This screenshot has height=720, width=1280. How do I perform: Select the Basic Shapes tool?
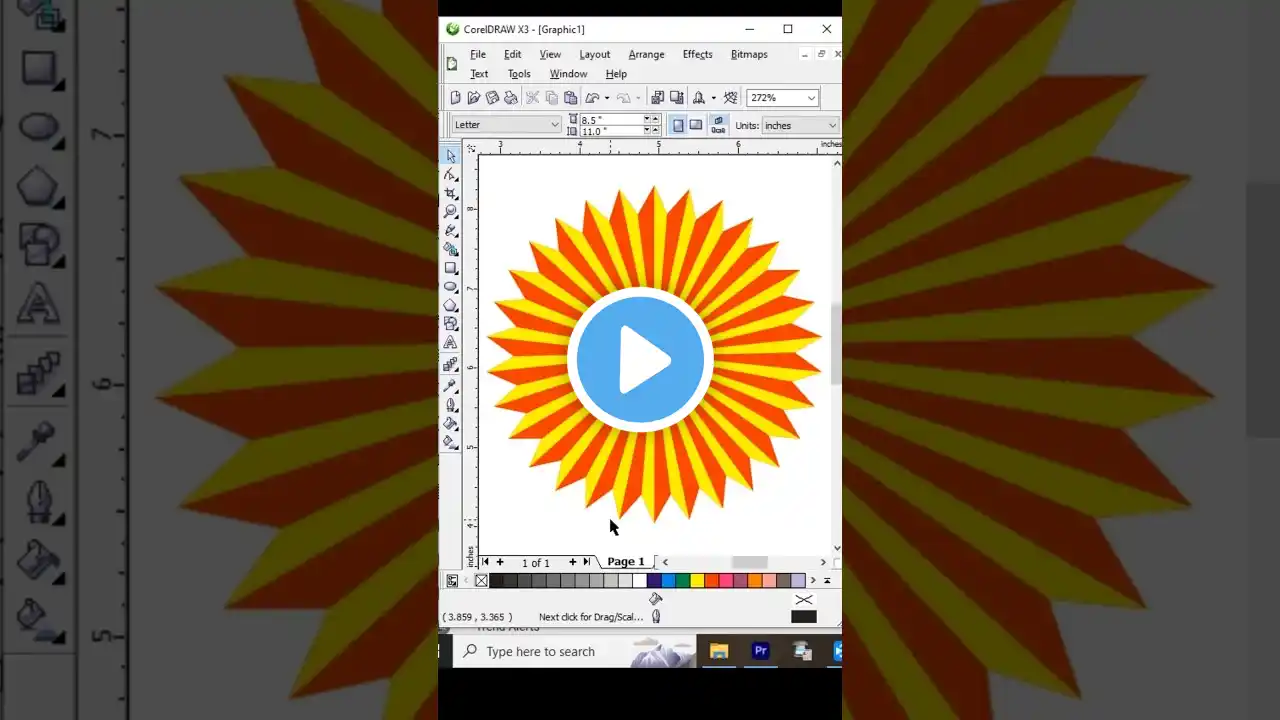click(x=451, y=323)
